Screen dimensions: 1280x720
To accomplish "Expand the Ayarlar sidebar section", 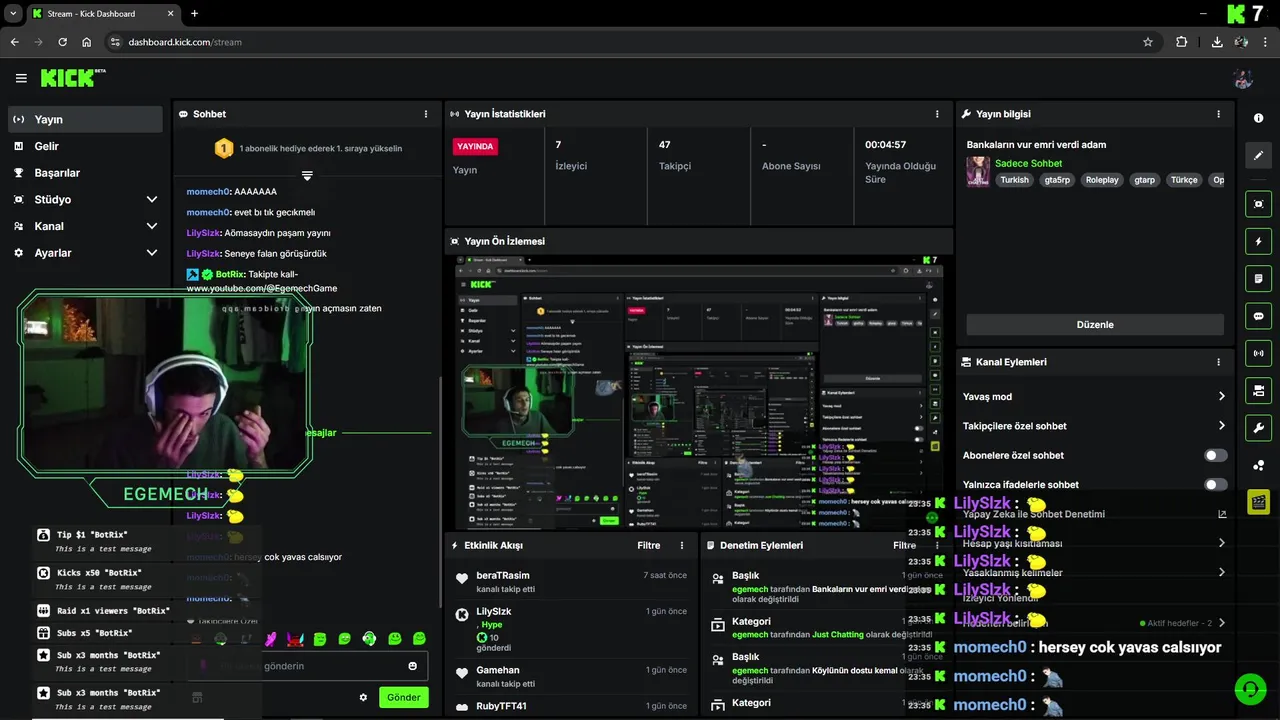I will tap(152, 253).
